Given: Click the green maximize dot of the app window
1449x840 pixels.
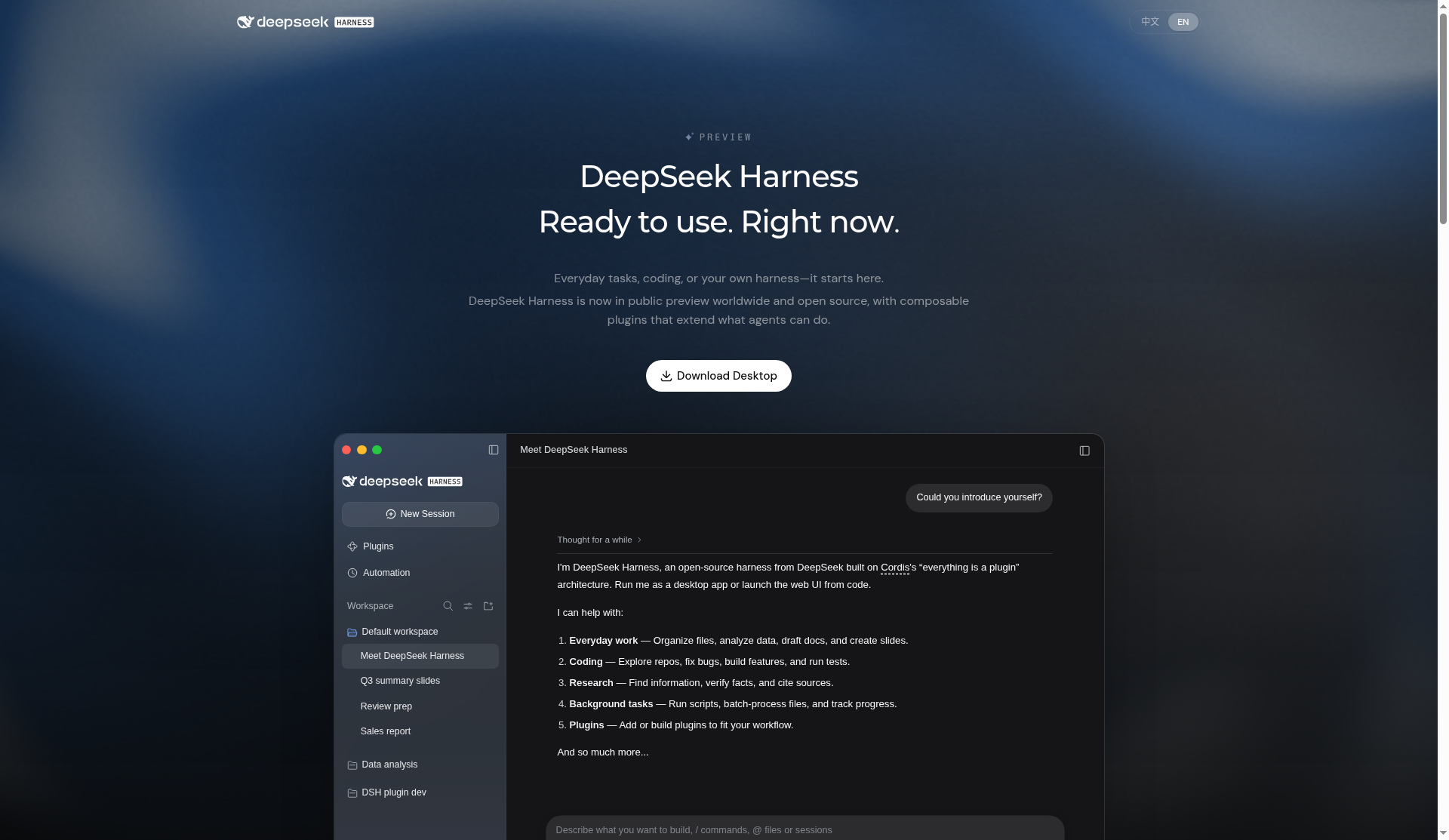Looking at the screenshot, I should 377,450.
